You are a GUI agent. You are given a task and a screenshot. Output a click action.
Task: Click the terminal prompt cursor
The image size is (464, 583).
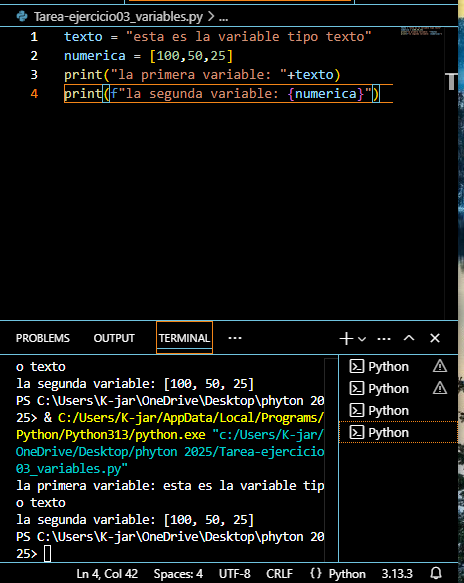pyautogui.click(x=48, y=554)
